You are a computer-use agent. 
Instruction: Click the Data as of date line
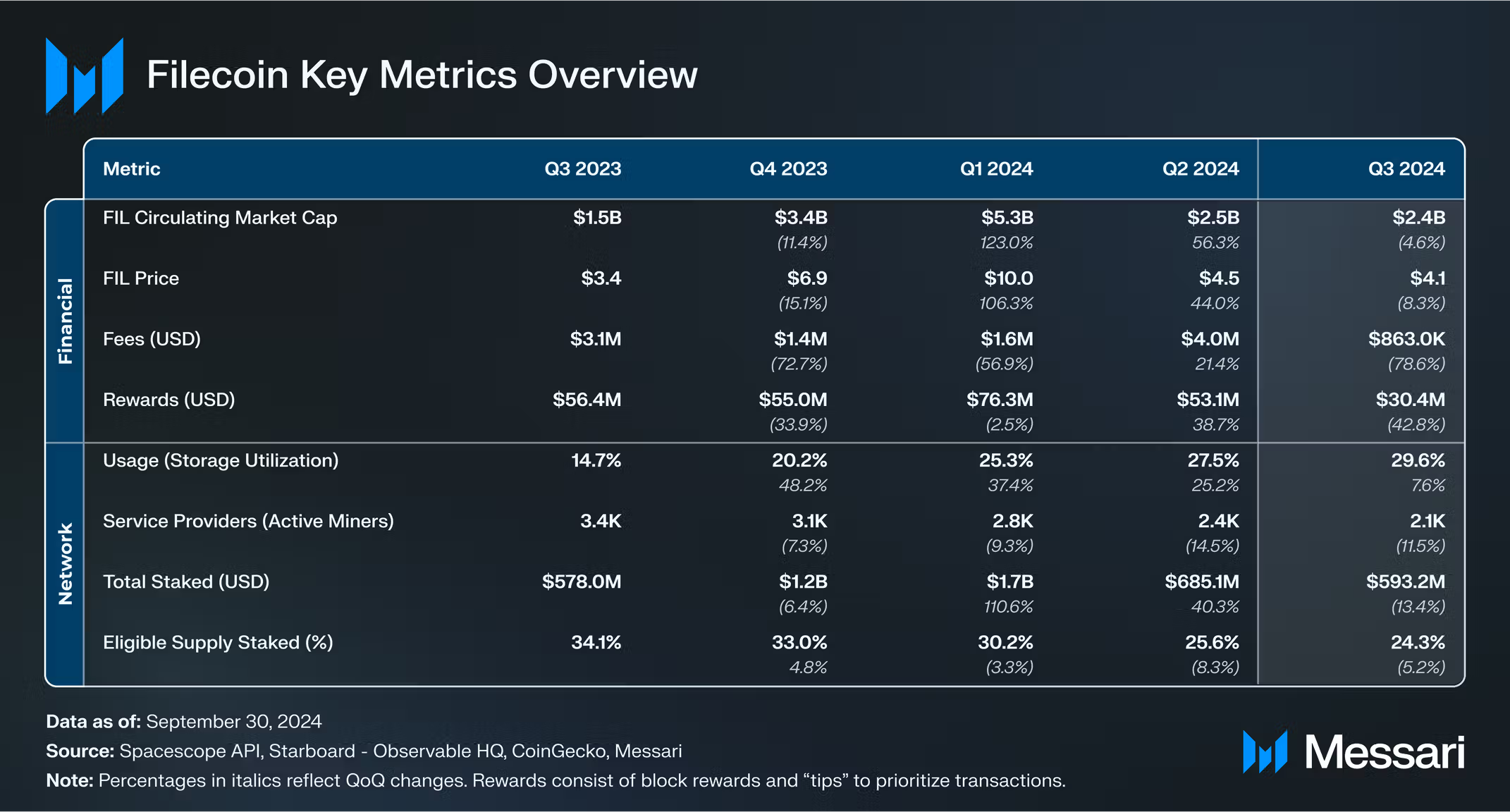[184, 721]
